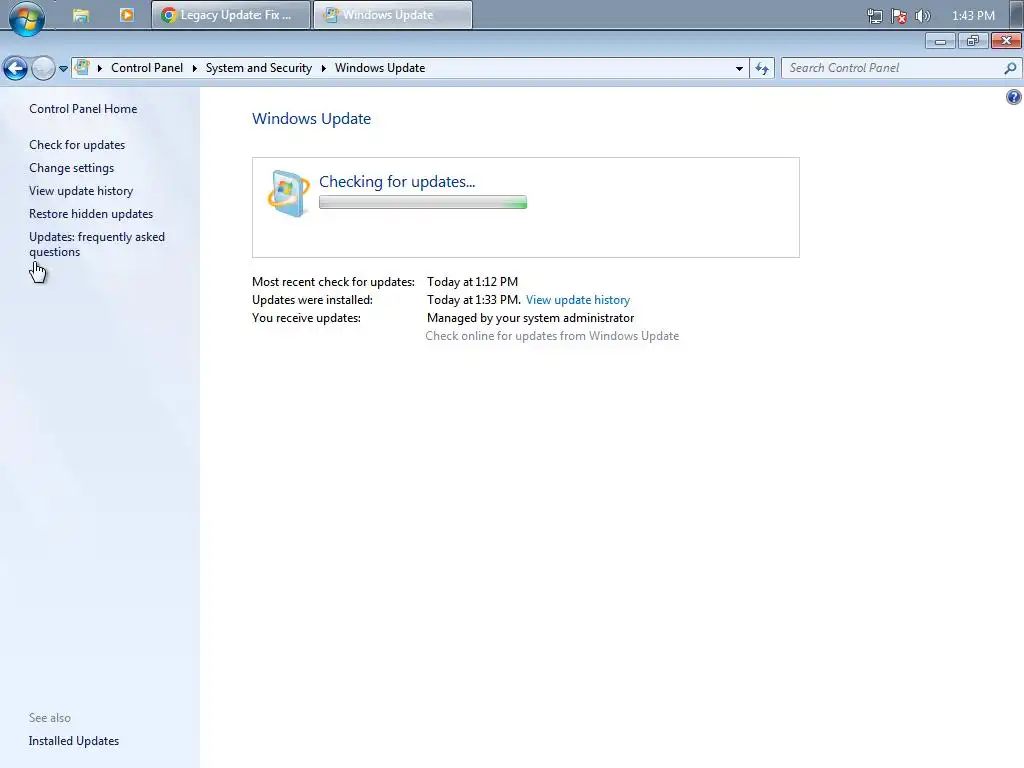The height and width of the screenshot is (768, 1024).
Task: Open View update history in sidebar
Action: click(x=81, y=191)
